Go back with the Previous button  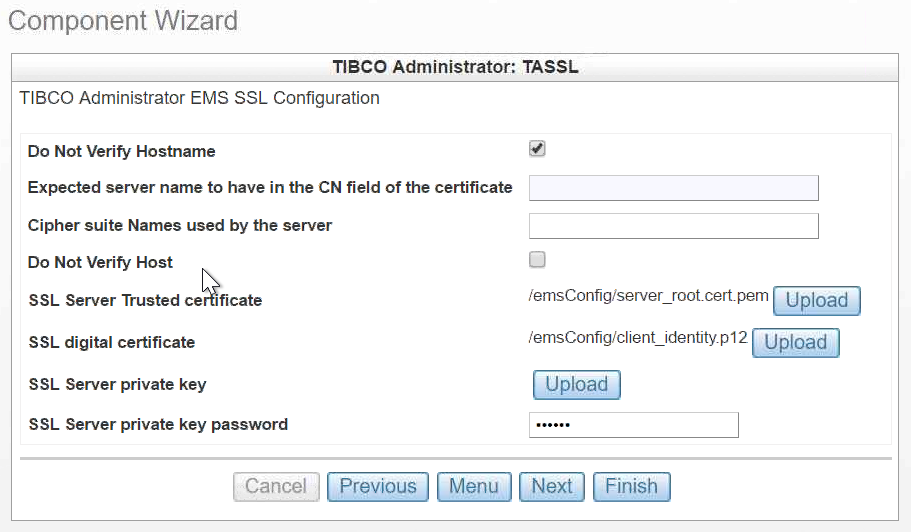pyautogui.click(x=378, y=487)
